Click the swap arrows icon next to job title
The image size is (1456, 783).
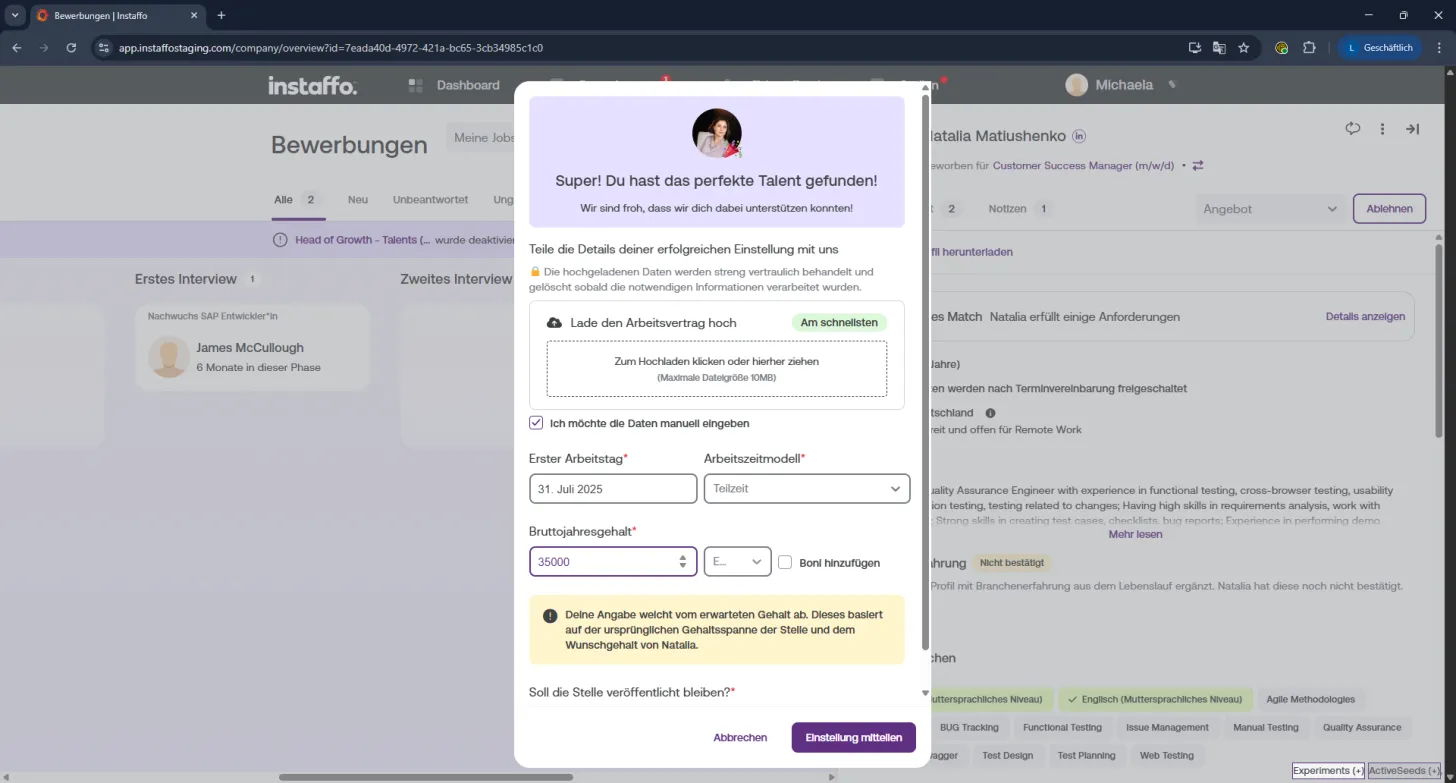[x=1198, y=166]
